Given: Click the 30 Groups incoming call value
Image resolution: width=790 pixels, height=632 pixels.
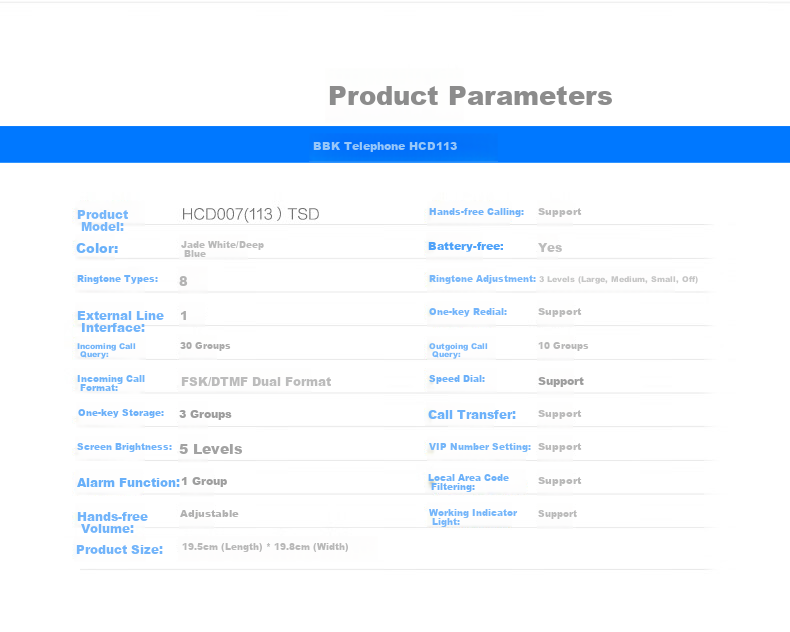Looking at the screenshot, I should [205, 346].
